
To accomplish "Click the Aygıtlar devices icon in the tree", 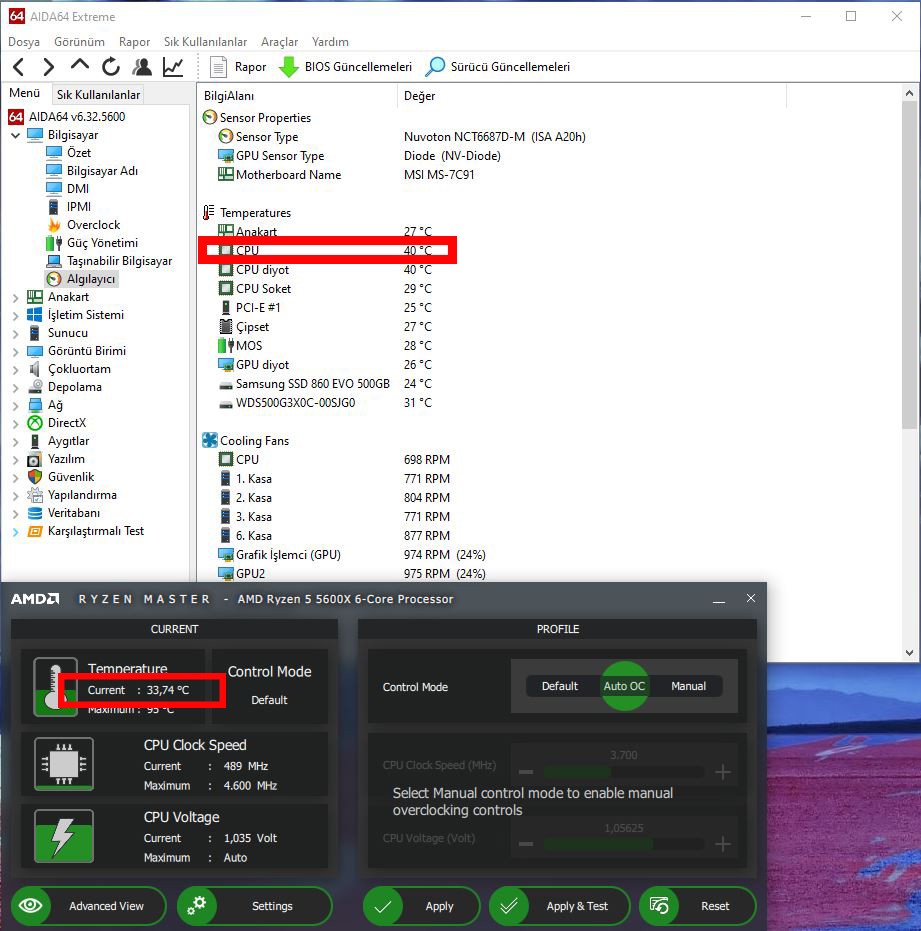I will click(x=35, y=441).
